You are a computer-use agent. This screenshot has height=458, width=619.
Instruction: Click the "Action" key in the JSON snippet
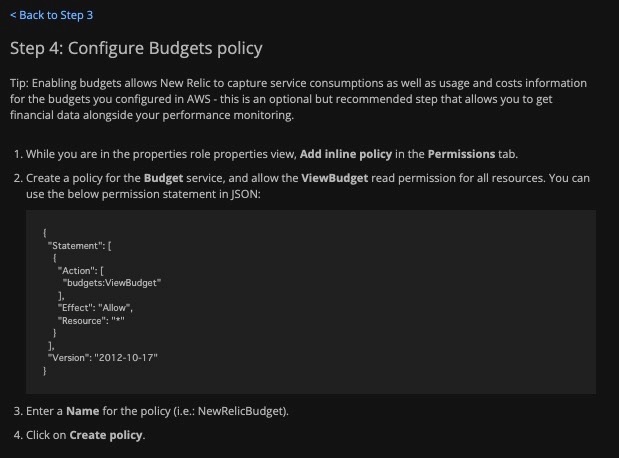click(74, 270)
